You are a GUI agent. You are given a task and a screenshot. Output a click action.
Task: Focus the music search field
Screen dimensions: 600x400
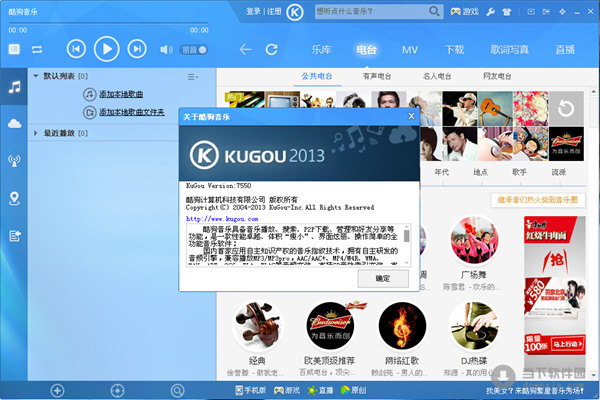[x=370, y=11]
